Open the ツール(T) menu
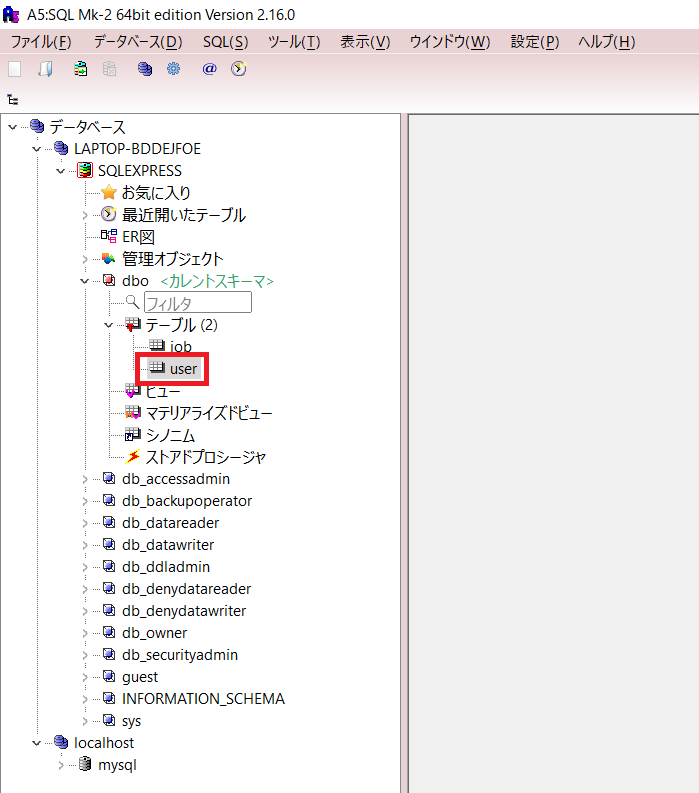The image size is (699, 793). coord(294,41)
